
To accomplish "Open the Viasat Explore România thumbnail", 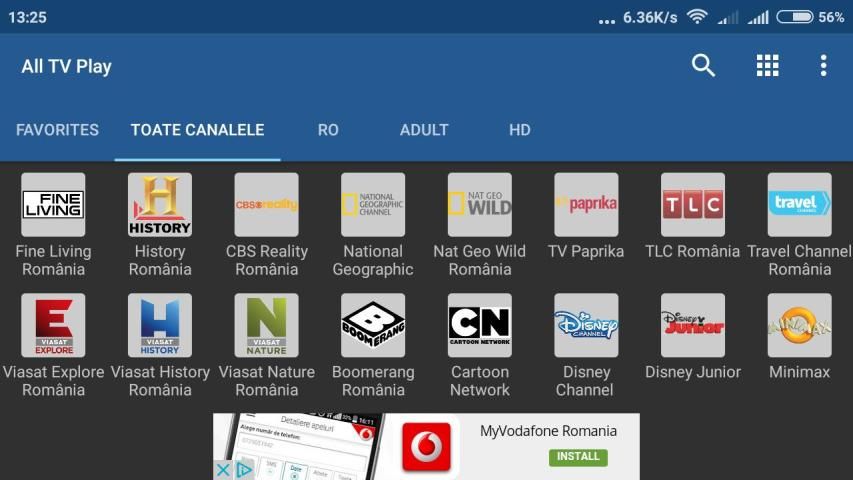I will point(53,325).
